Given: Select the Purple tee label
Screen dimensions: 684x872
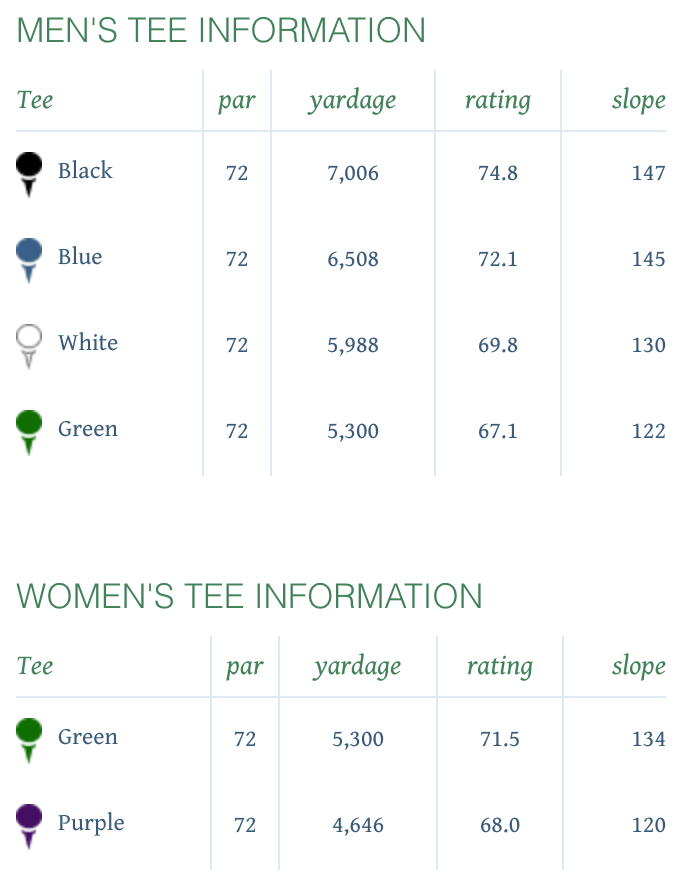Looking at the screenshot, I should 91,823.
